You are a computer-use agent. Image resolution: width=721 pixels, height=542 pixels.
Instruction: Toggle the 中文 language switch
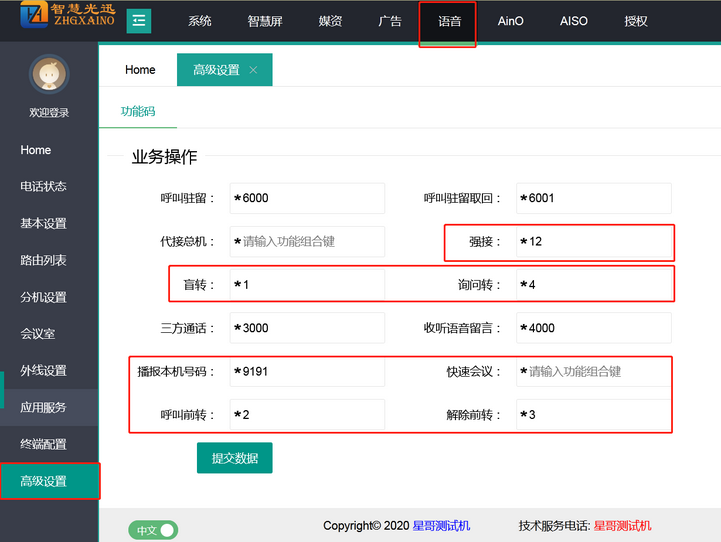point(153,530)
